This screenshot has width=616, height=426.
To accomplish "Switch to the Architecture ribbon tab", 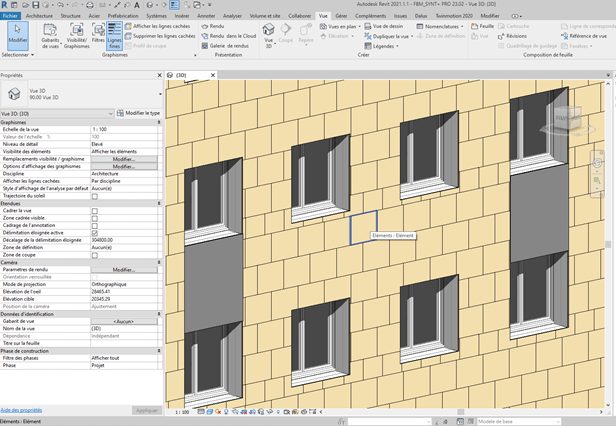I will tap(40, 17).
